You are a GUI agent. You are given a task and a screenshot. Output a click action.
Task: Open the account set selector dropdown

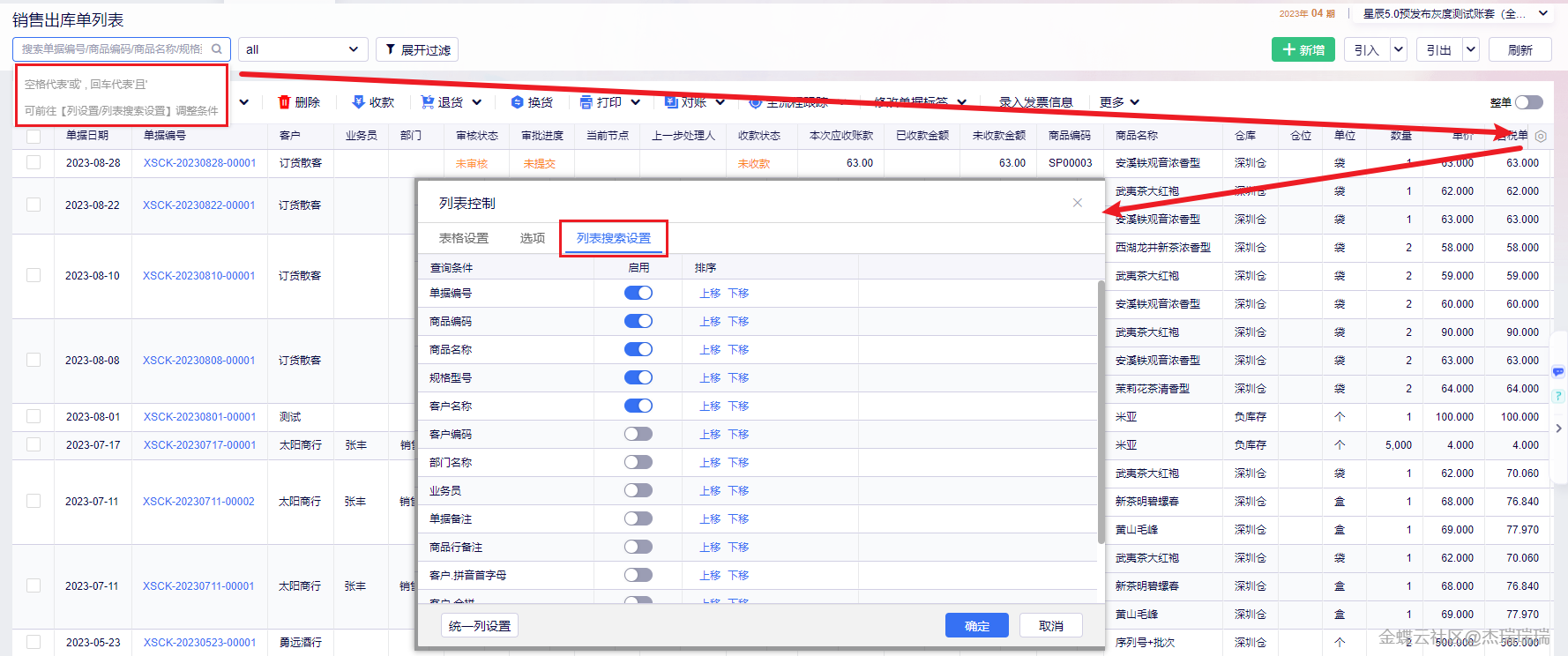(1455, 13)
